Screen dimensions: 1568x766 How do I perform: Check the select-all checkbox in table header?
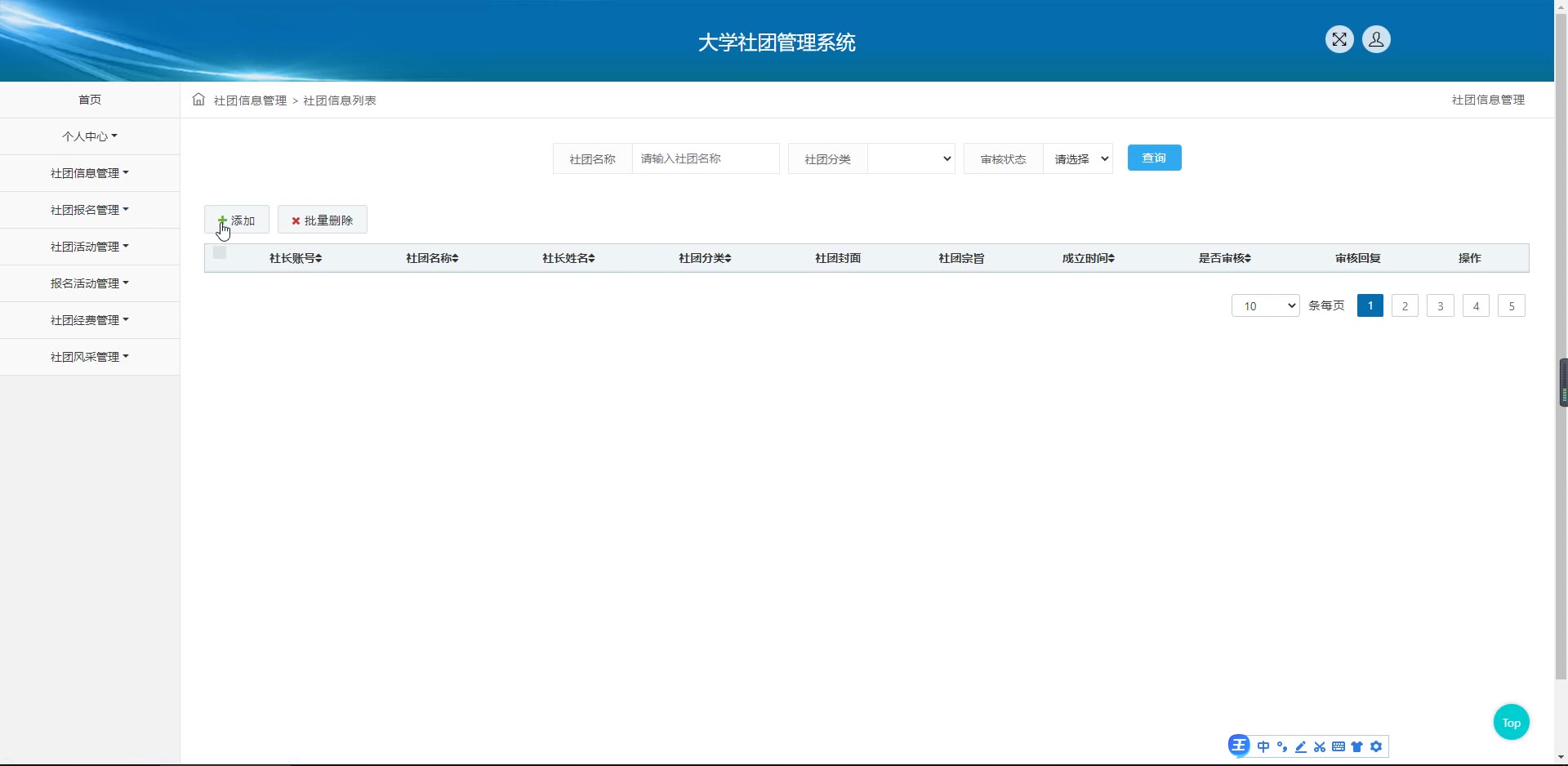click(220, 253)
